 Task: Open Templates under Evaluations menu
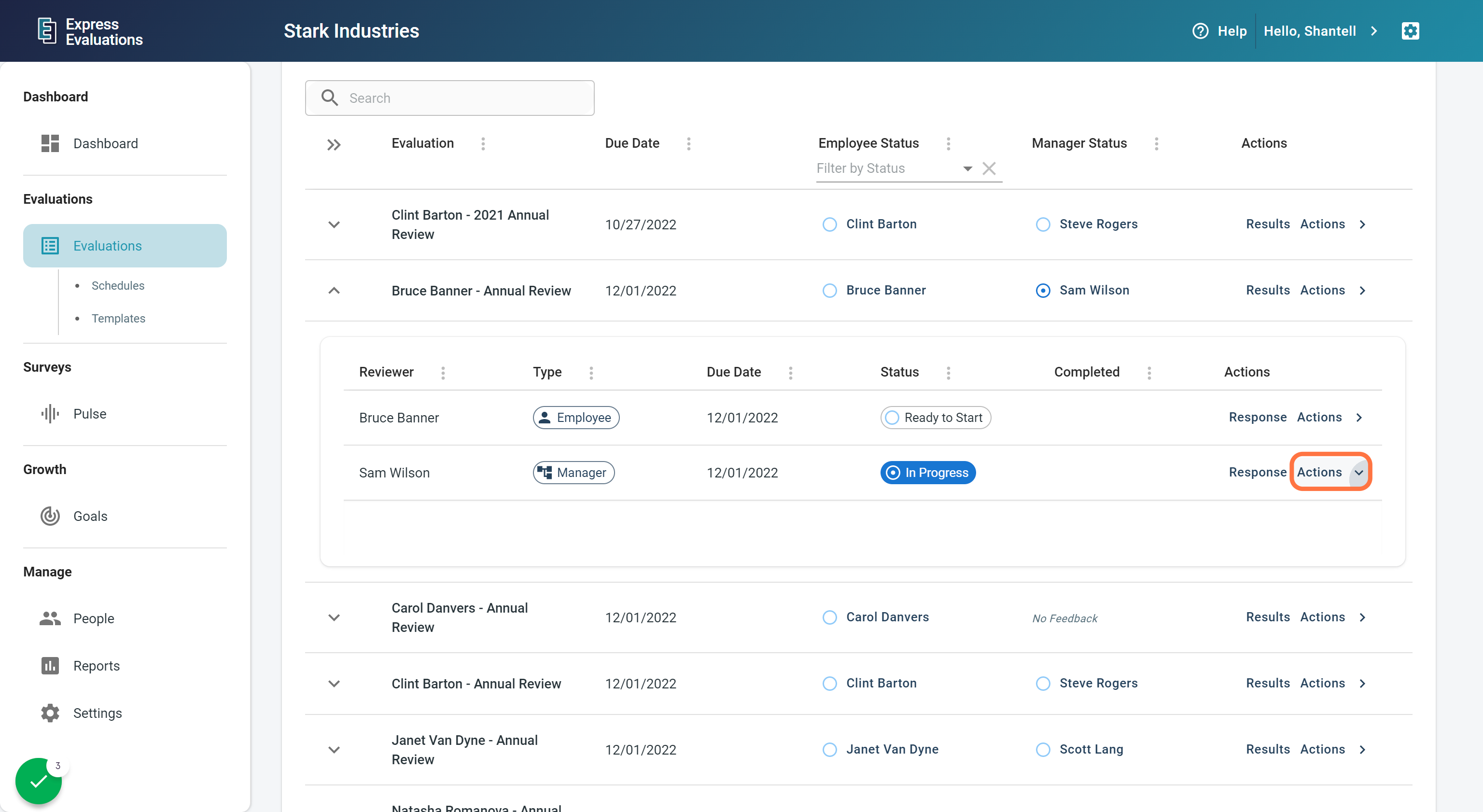click(x=118, y=319)
